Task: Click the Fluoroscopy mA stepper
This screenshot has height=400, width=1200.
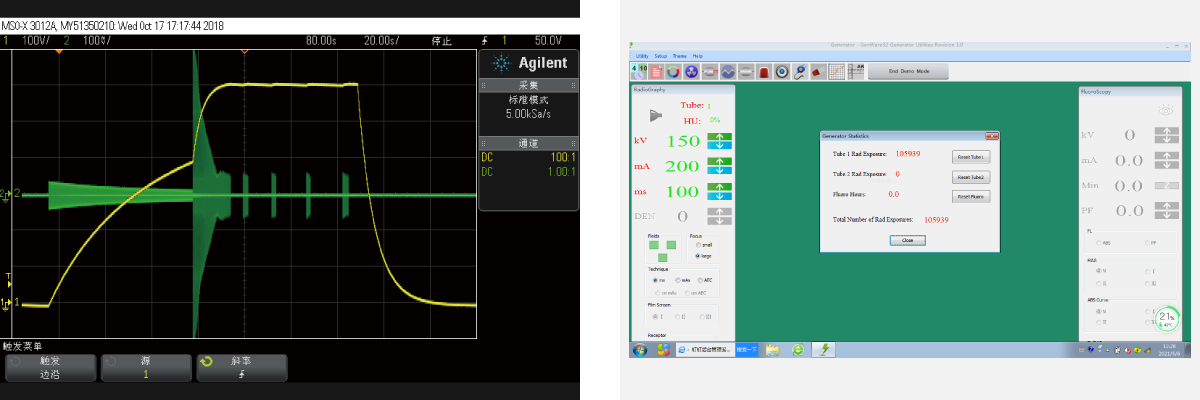Action: tap(1166, 160)
